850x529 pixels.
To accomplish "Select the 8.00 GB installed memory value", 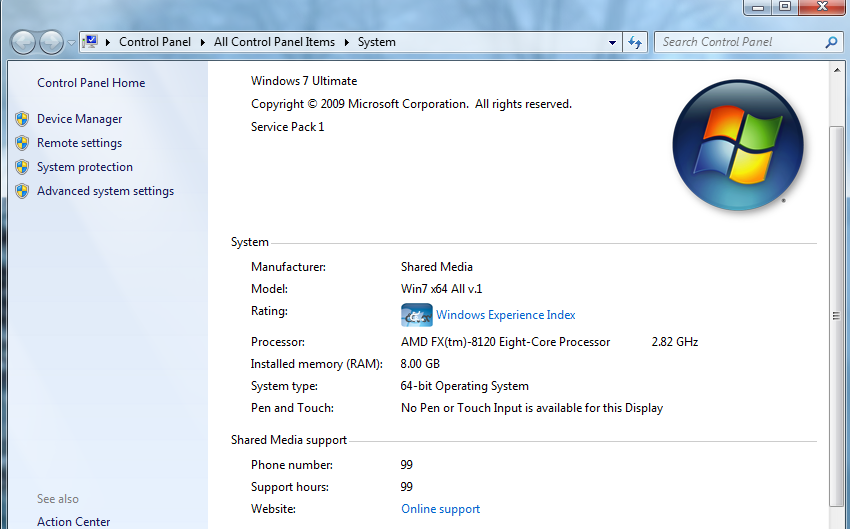I will click(x=420, y=364).
